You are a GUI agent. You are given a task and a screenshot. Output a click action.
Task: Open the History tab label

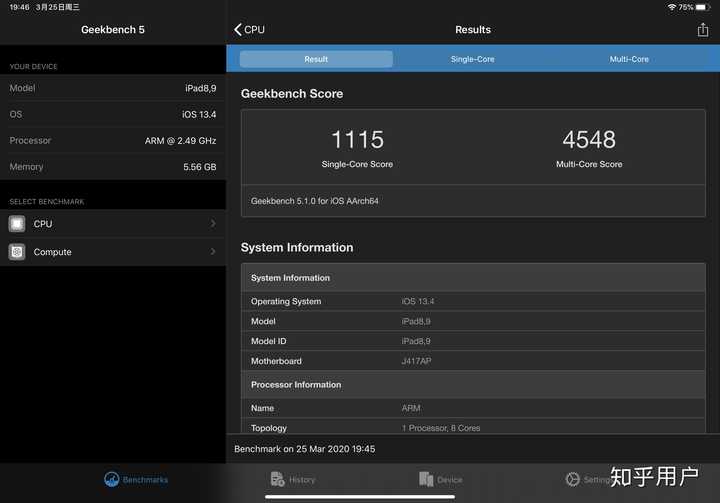tap(302, 480)
